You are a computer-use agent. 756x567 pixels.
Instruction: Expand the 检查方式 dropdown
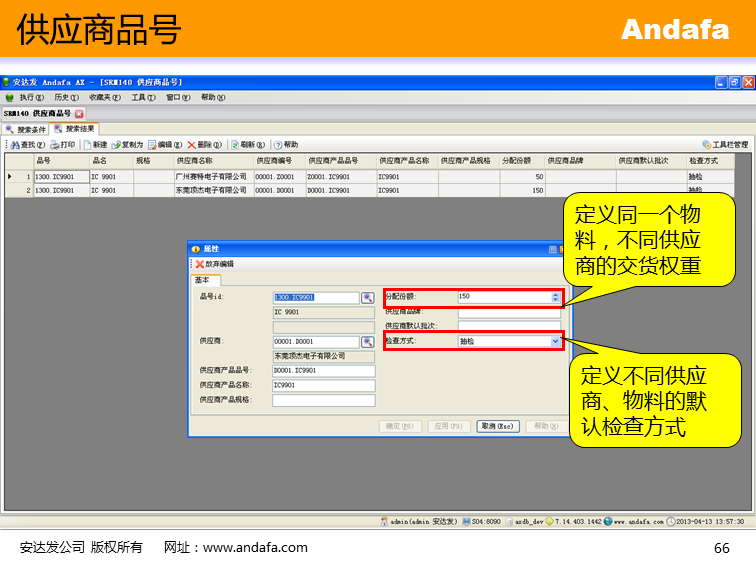tap(555, 341)
